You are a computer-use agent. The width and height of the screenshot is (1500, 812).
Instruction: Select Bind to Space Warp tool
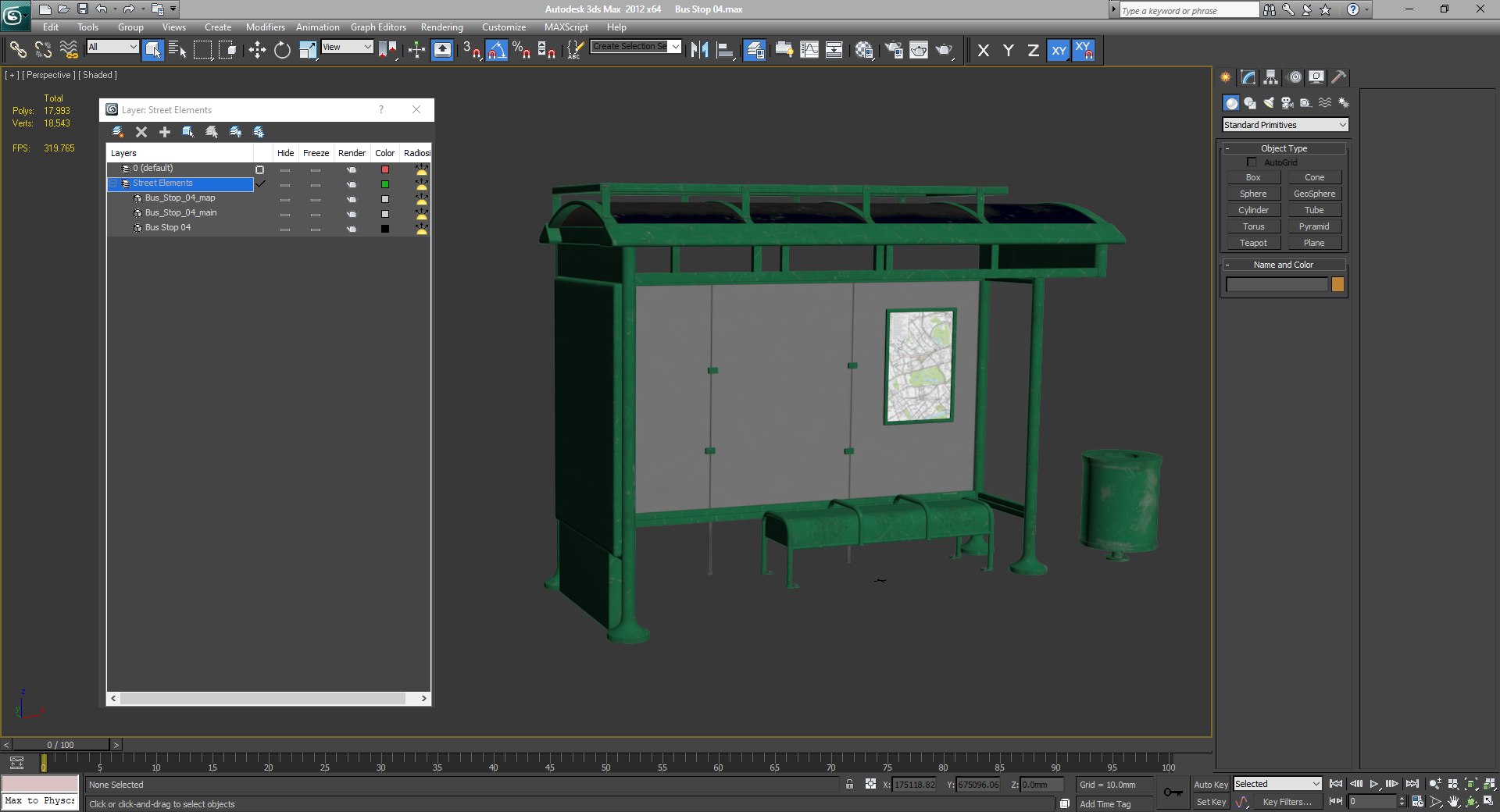coord(69,50)
